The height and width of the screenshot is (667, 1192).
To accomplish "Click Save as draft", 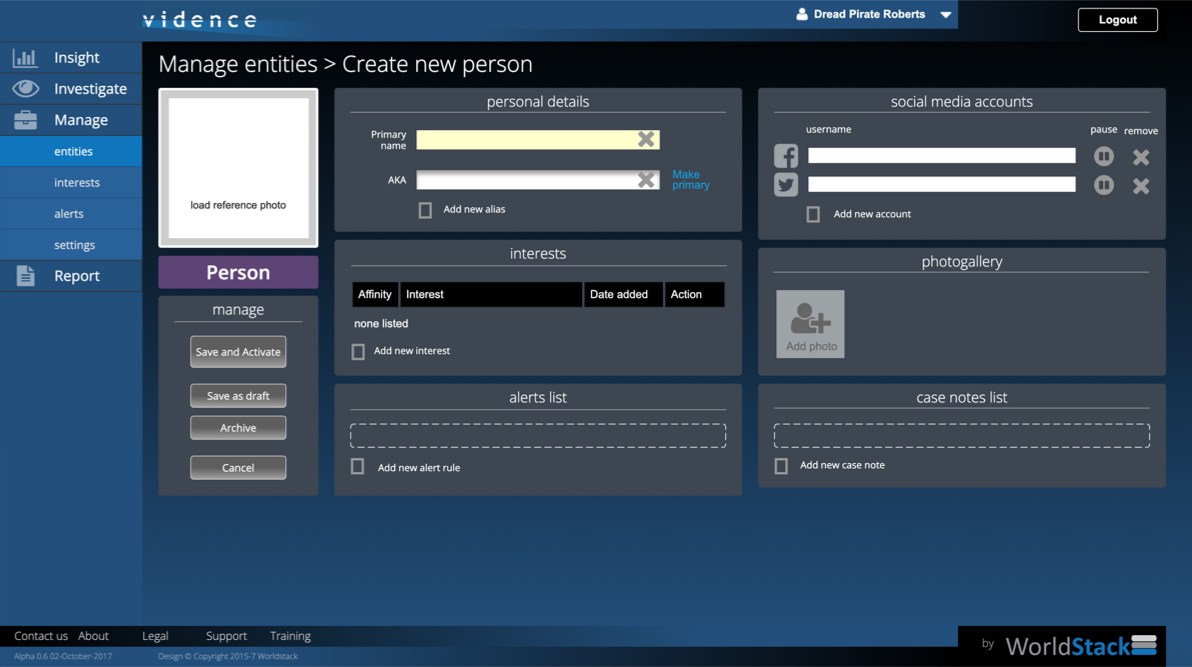I will click(238, 395).
